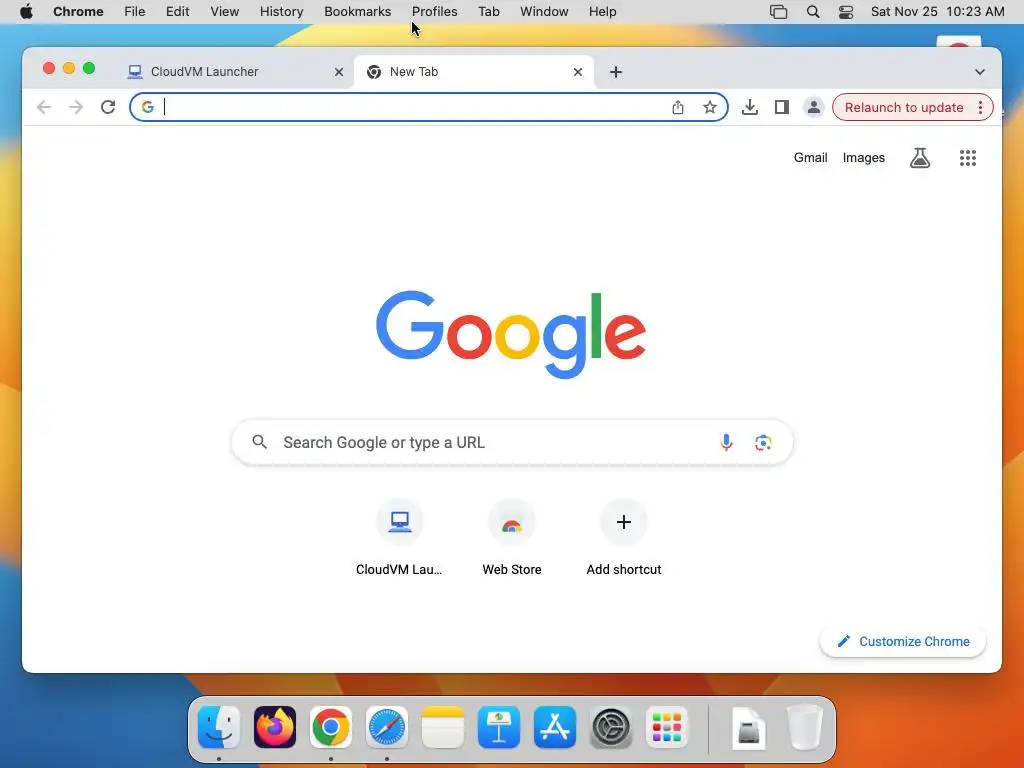Click the date and time clock
The width and height of the screenshot is (1024, 768).
pyautogui.click(x=937, y=12)
